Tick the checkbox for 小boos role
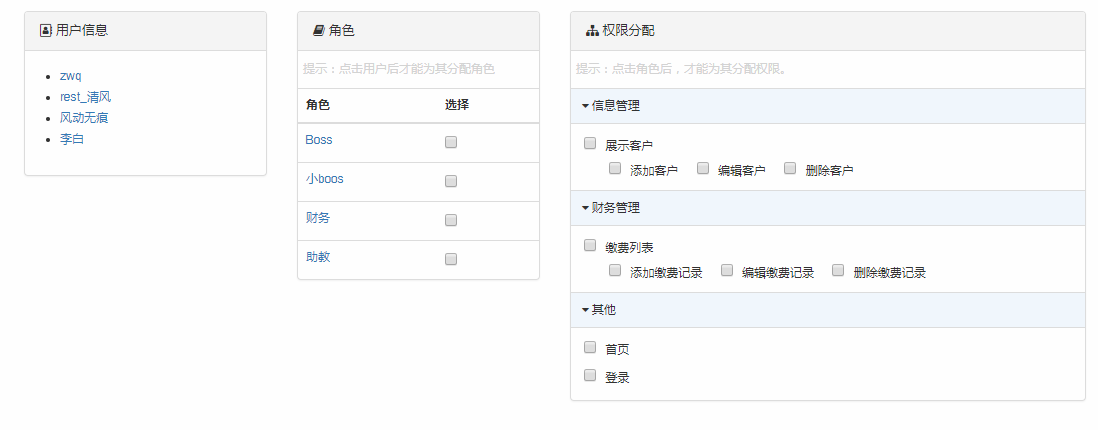The image size is (1098, 430). click(x=451, y=181)
